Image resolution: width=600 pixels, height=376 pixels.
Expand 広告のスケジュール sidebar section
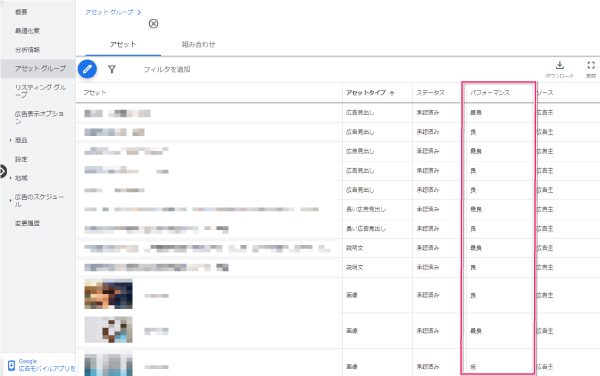pos(10,200)
